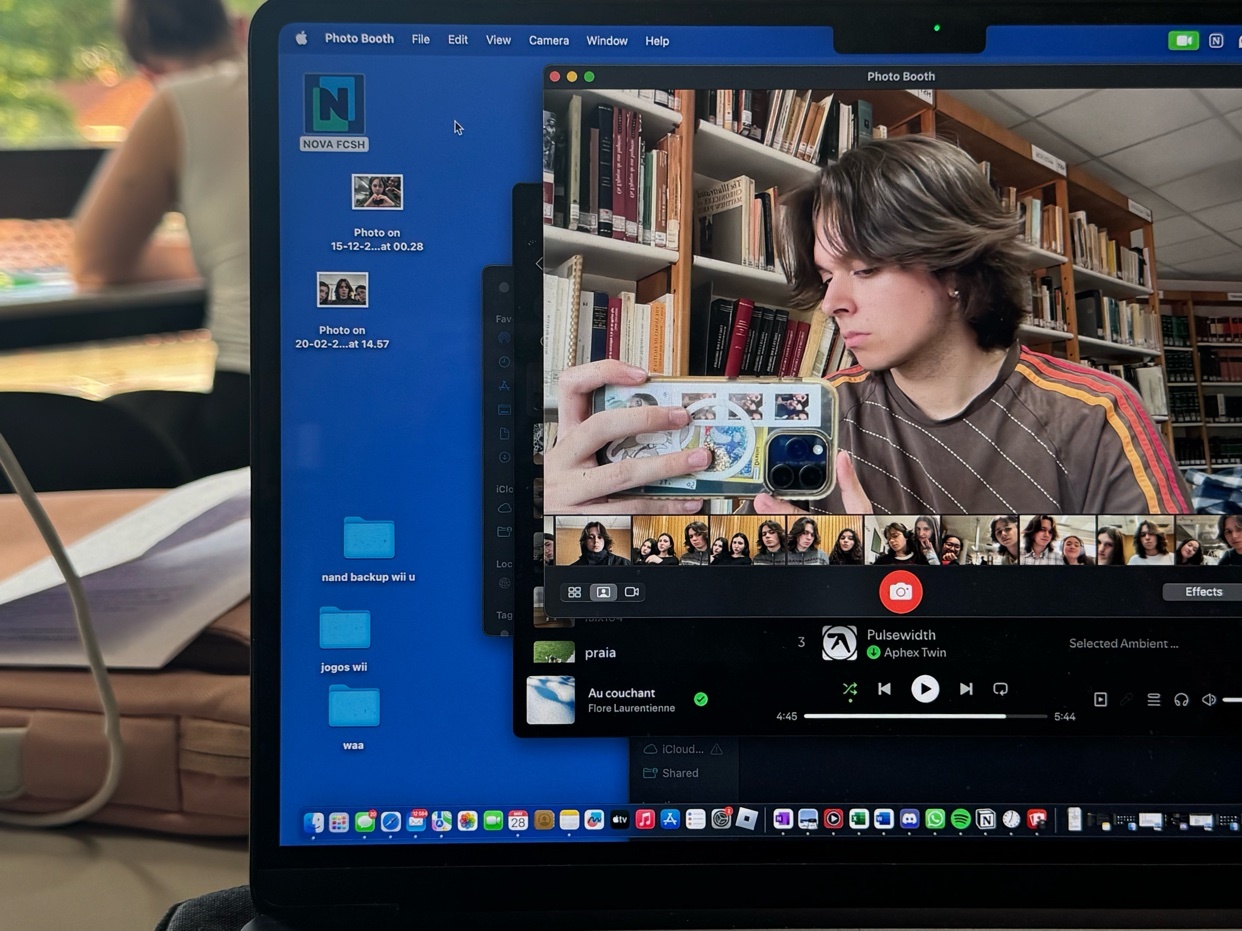This screenshot has height=931, width=1242.
Task: Open Launchpad from the Dock
Action: coord(339,821)
